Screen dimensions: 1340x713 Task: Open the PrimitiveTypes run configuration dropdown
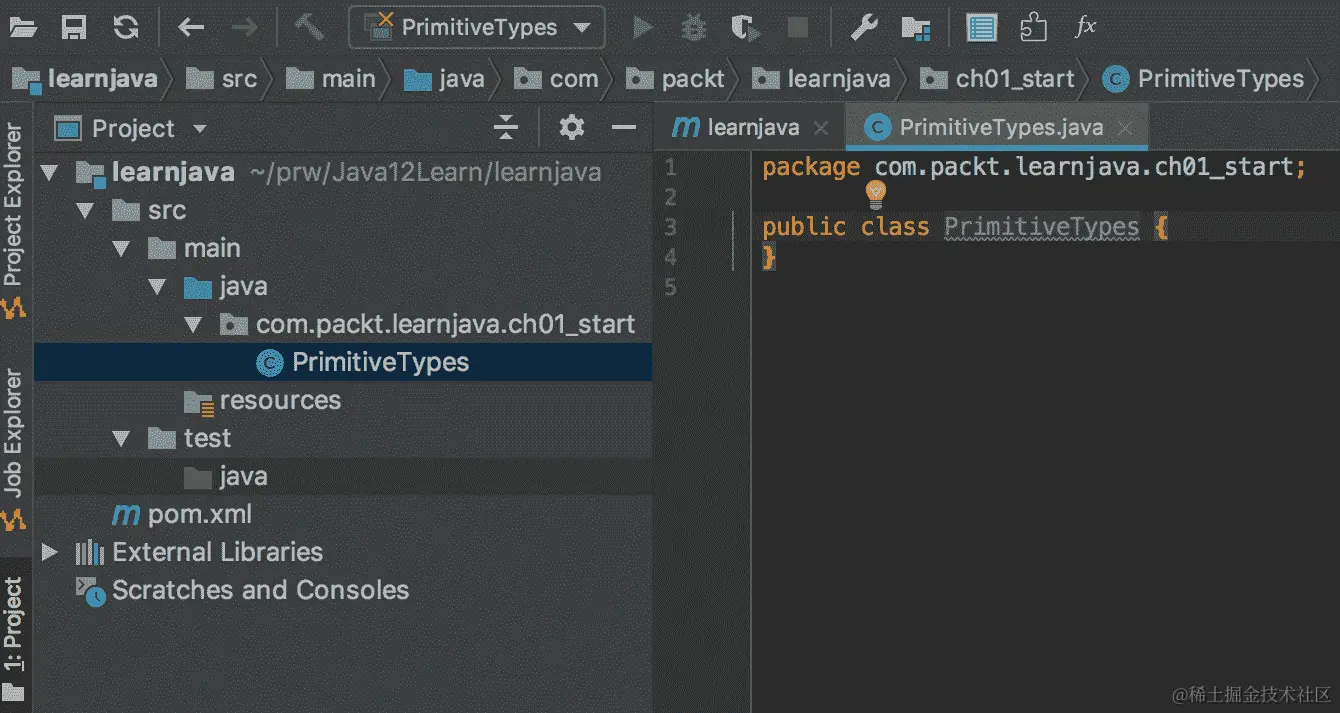click(x=477, y=28)
